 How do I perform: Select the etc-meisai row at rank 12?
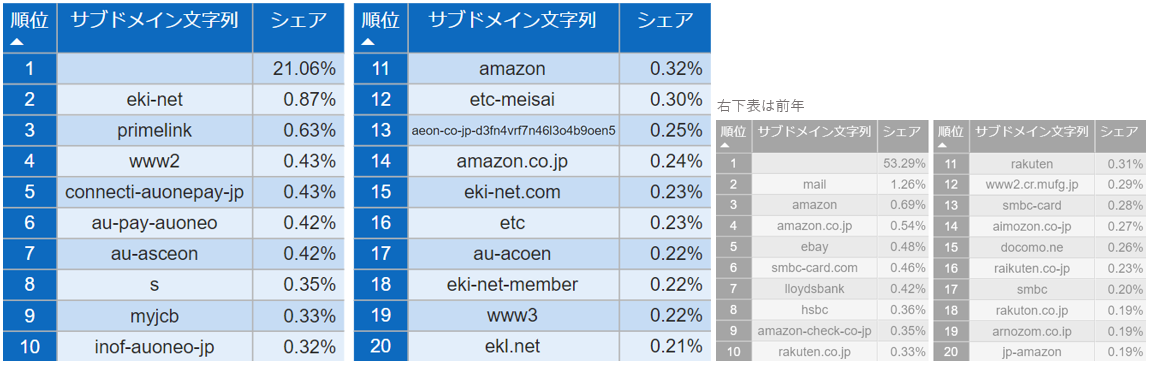coord(532,100)
